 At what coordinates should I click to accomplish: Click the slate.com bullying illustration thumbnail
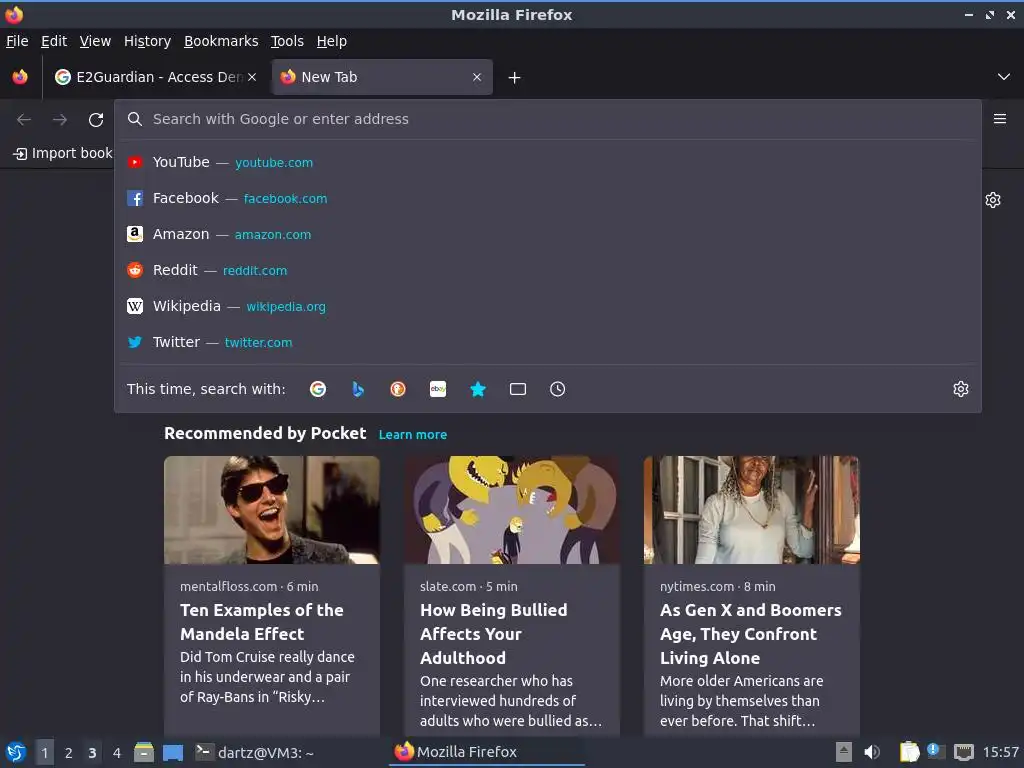pyautogui.click(x=511, y=509)
